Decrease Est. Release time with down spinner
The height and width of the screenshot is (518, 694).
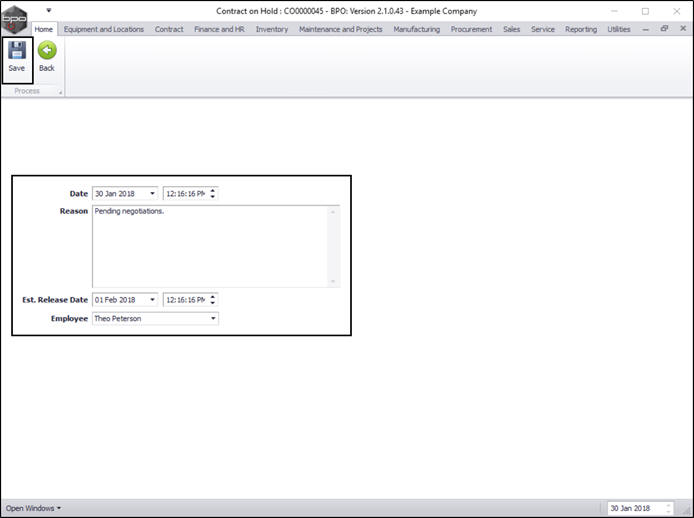coord(212,302)
